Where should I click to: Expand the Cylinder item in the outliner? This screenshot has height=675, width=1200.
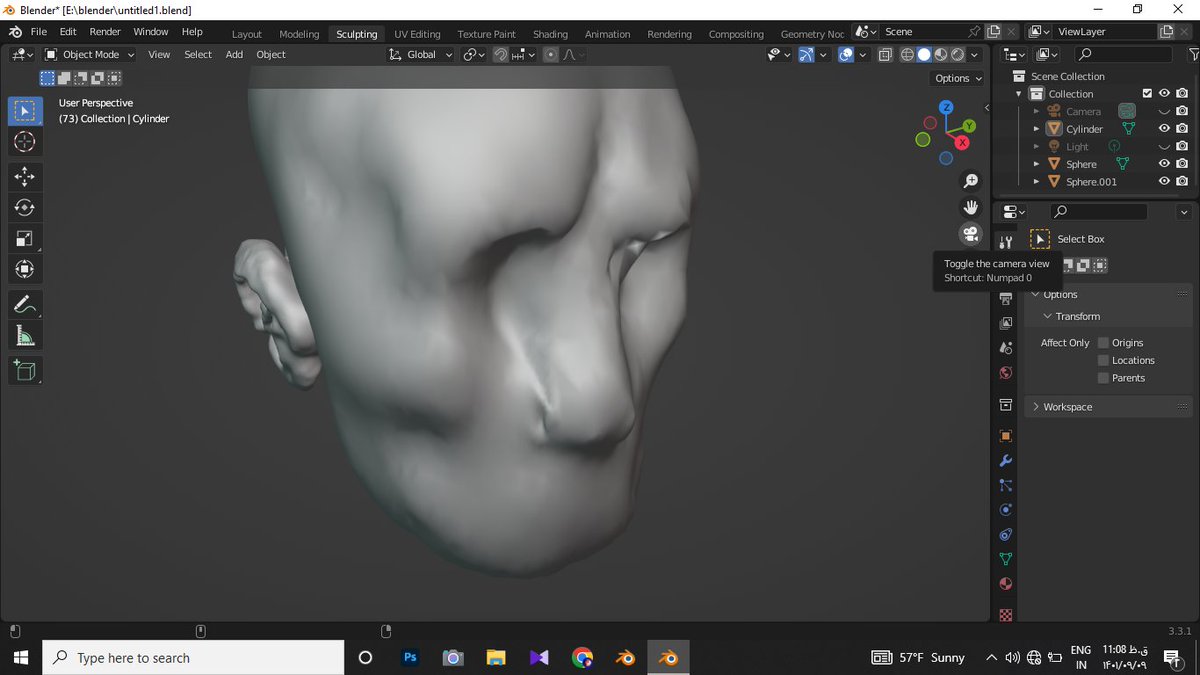coord(1035,128)
